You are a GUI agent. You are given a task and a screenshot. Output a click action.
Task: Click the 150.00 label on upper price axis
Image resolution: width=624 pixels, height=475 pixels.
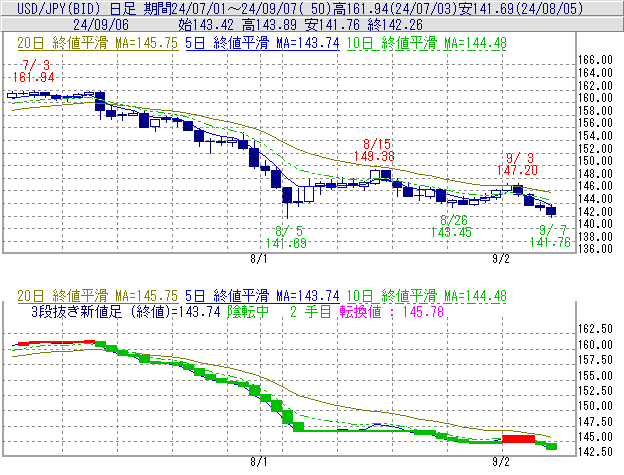pos(595,161)
